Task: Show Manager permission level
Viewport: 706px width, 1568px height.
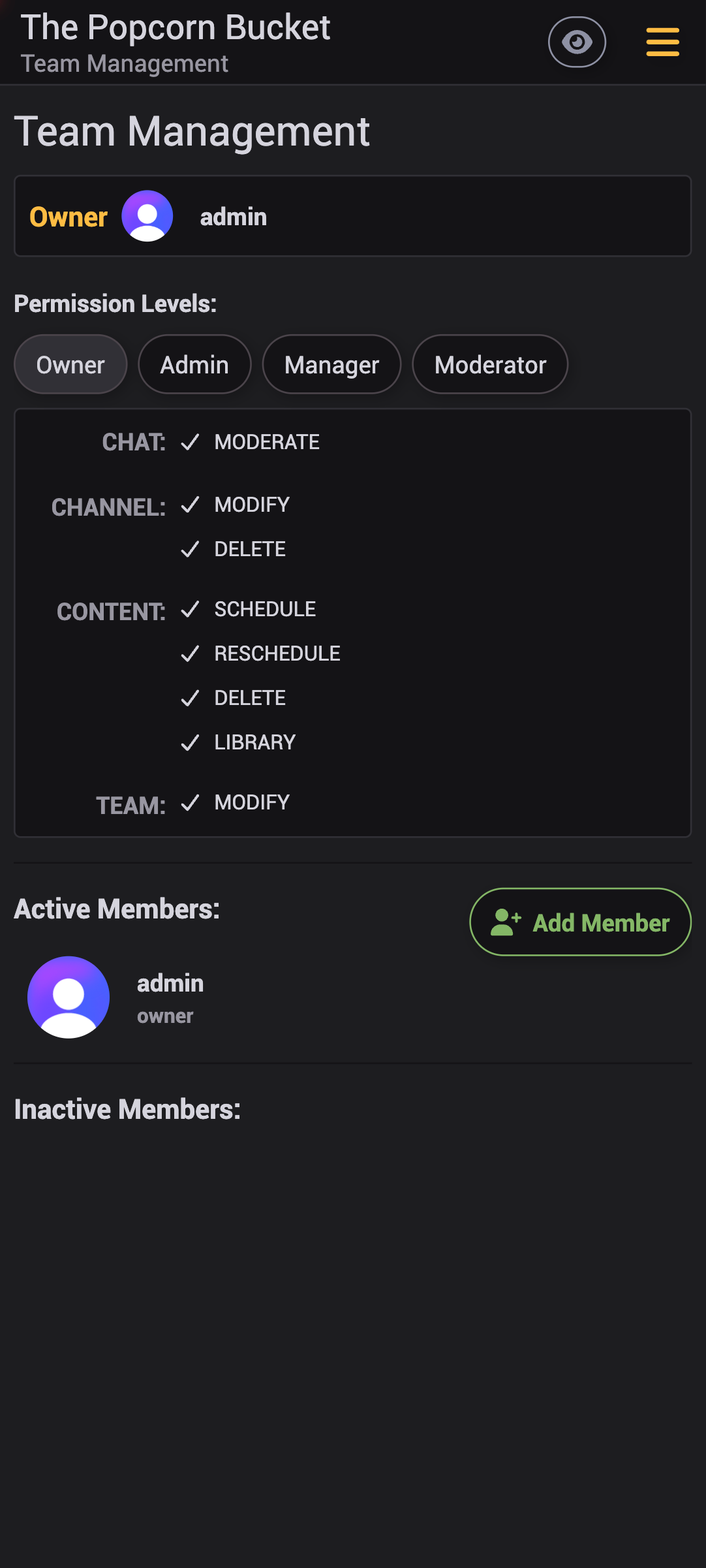Action: [331, 365]
